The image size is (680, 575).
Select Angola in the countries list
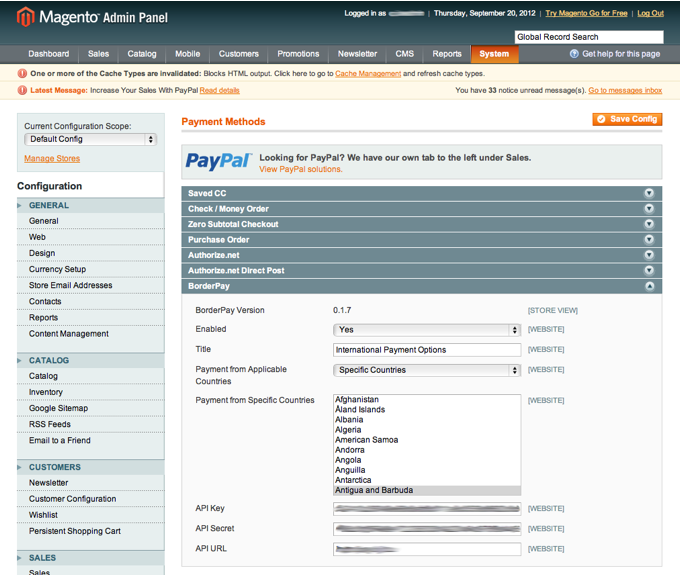point(427,460)
